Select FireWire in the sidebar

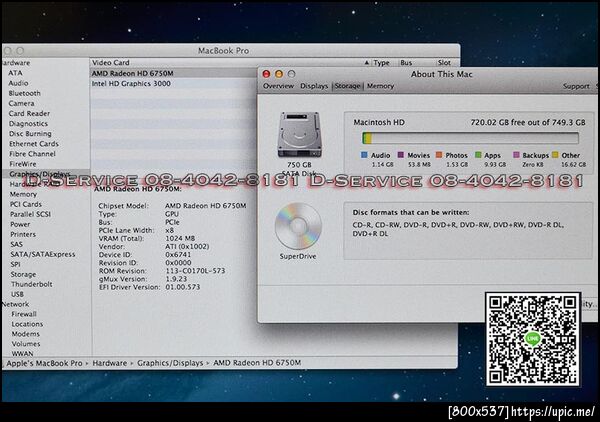(23, 164)
